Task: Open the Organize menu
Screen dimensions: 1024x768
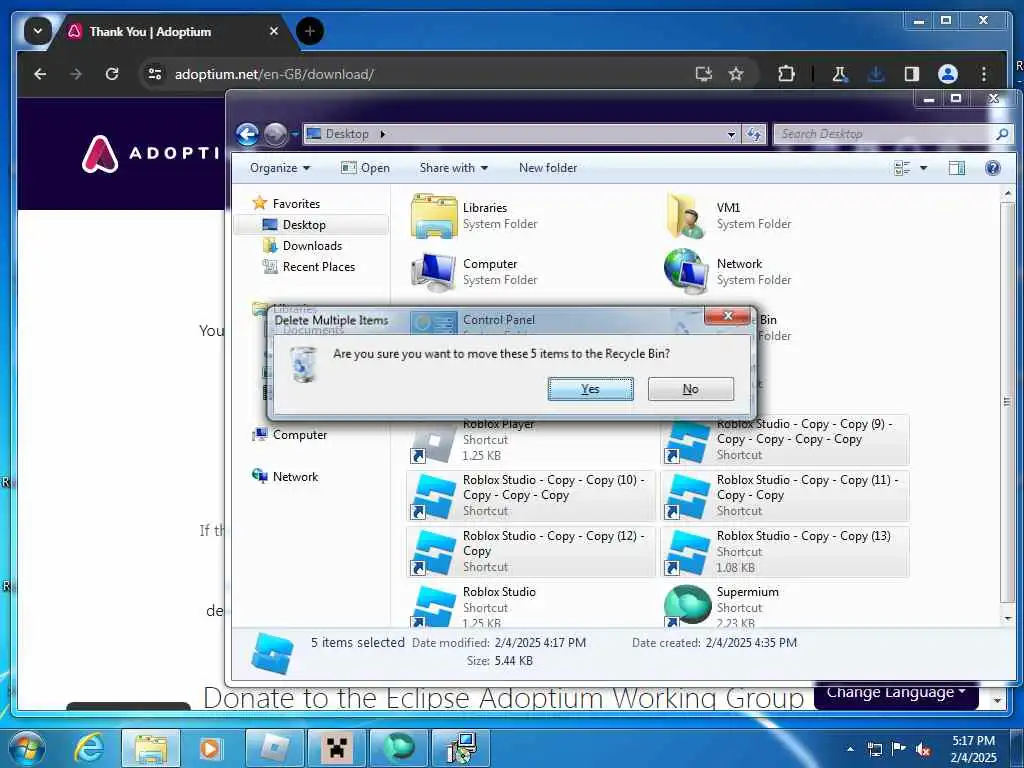Action: pyautogui.click(x=280, y=168)
